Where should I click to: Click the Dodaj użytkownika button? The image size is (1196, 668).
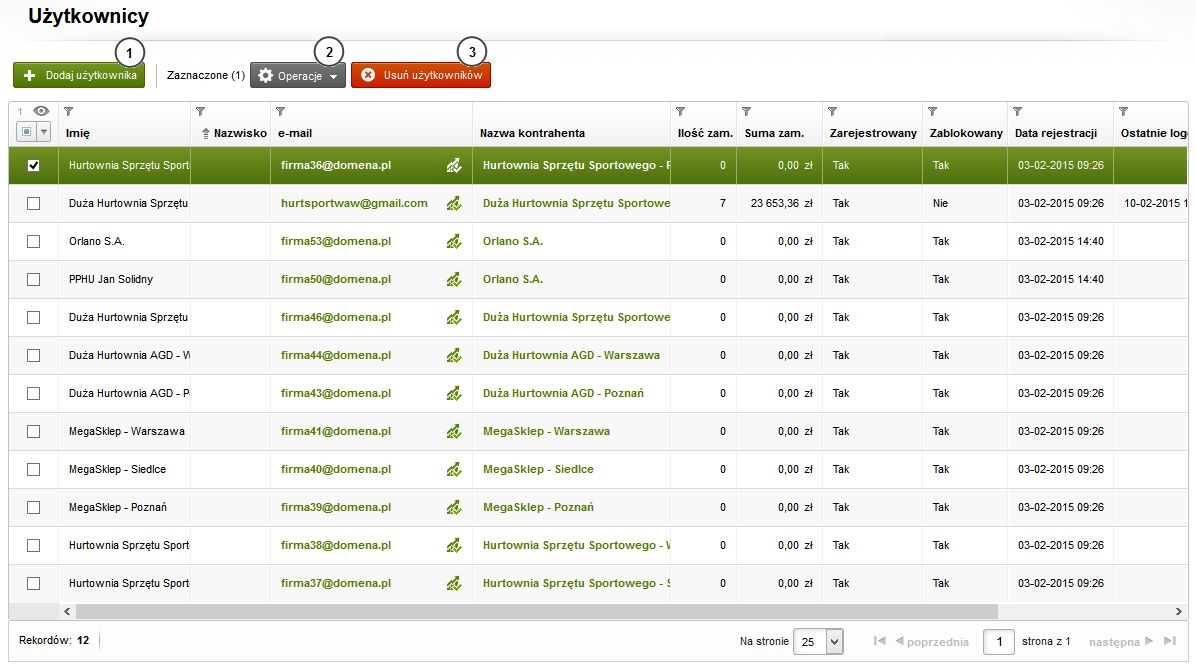(x=79, y=76)
